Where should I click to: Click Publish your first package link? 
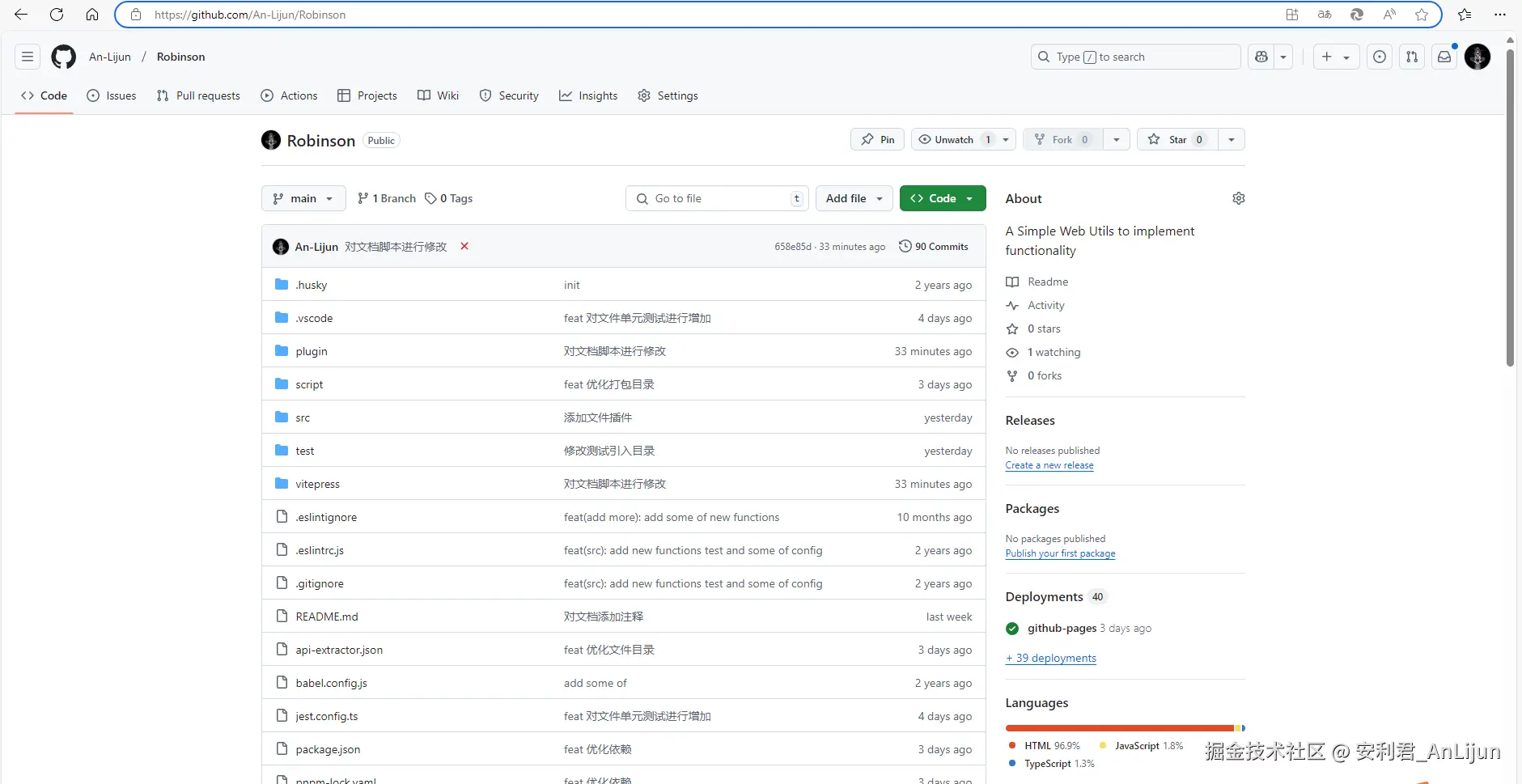click(1060, 553)
